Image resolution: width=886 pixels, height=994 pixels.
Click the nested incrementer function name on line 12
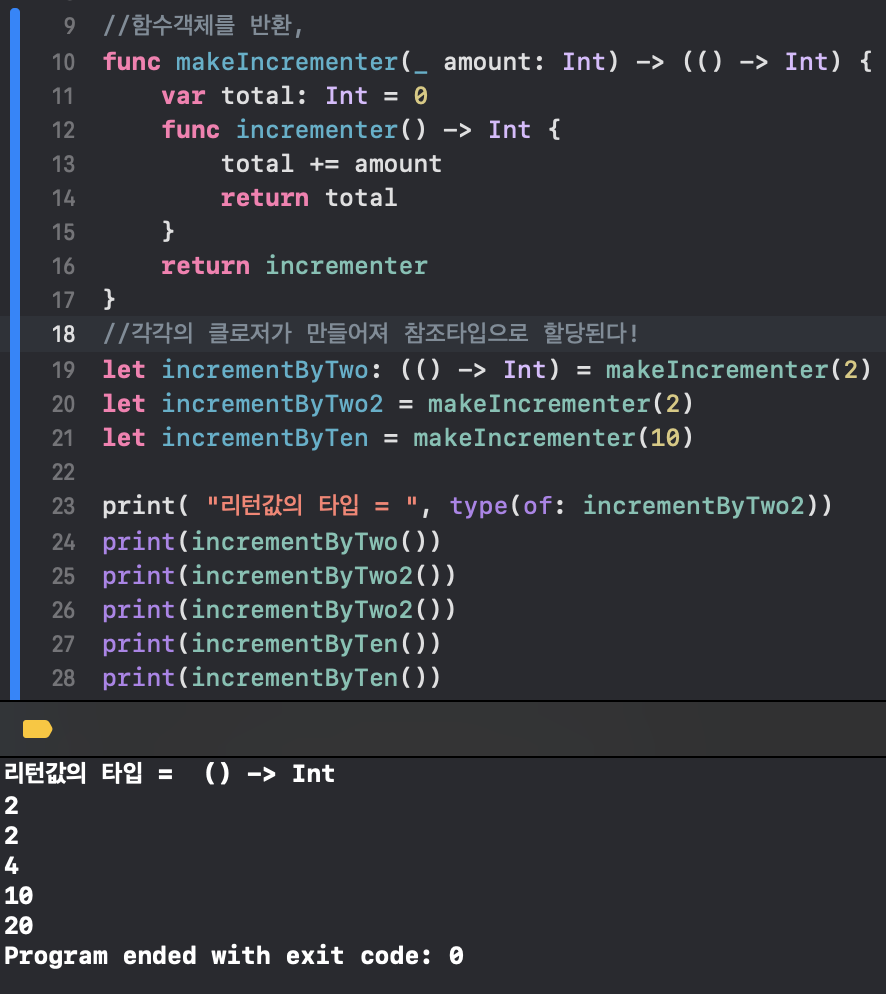click(317, 130)
